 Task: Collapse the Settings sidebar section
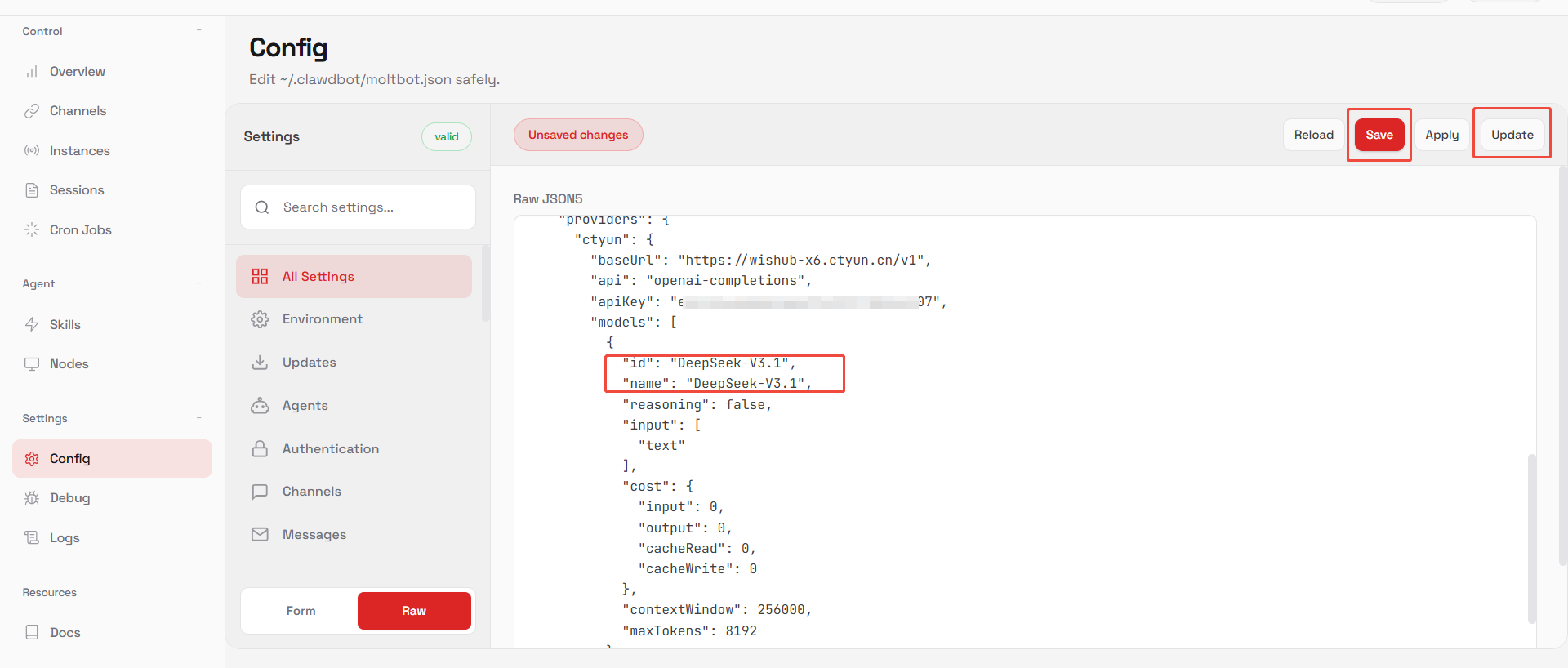pyautogui.click(x=199, y=418)
